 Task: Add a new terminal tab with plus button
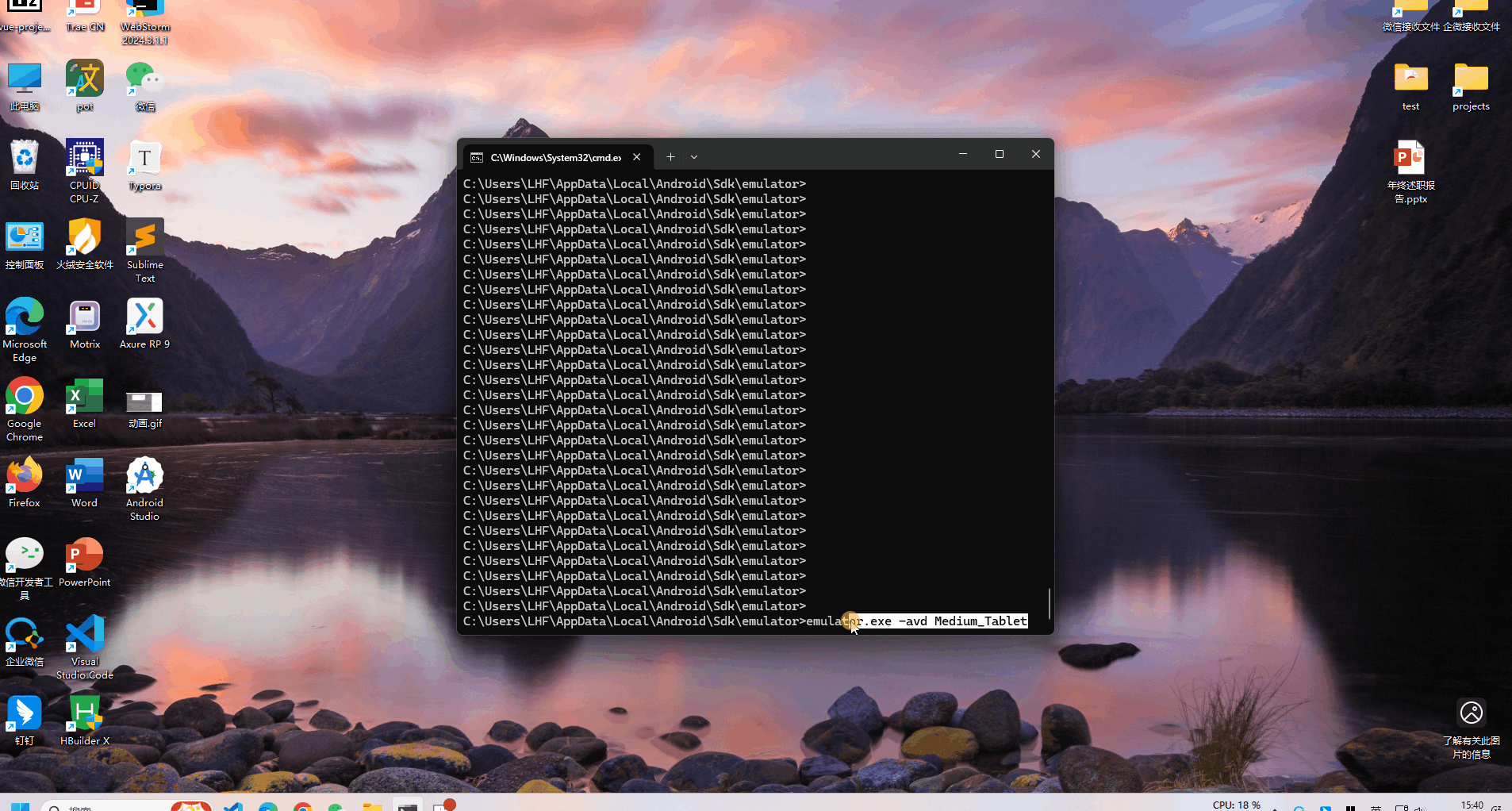[670, 157]
